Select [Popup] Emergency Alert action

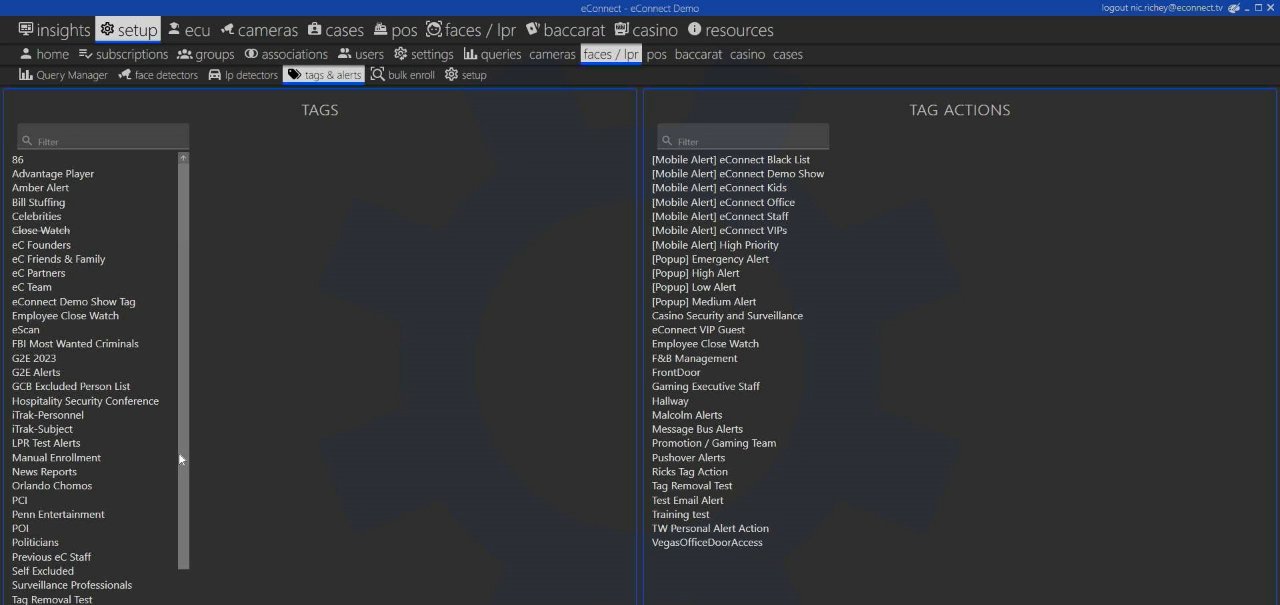click(x=711, y=259)
